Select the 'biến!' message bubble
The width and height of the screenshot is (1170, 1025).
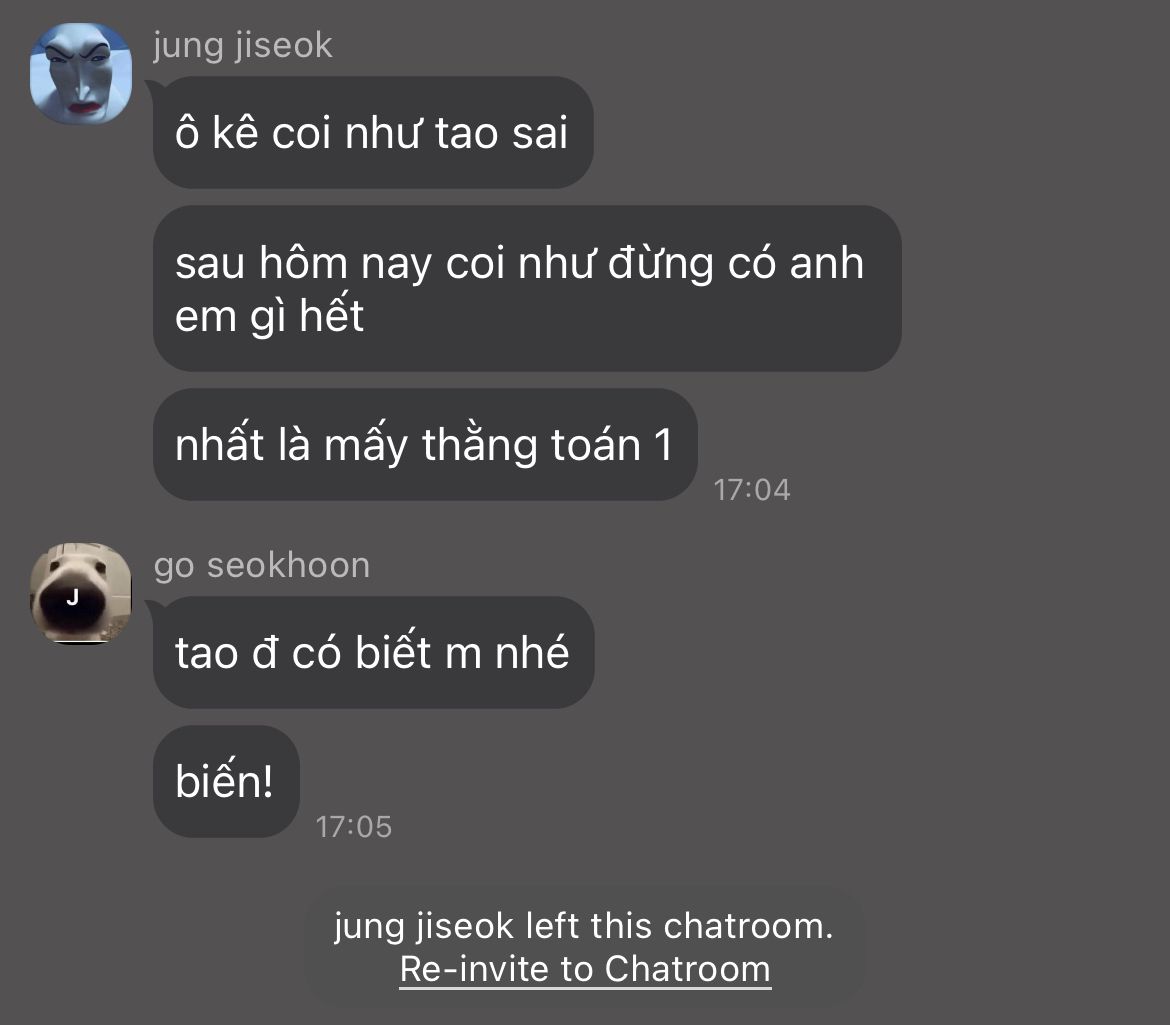coord(226,781)
